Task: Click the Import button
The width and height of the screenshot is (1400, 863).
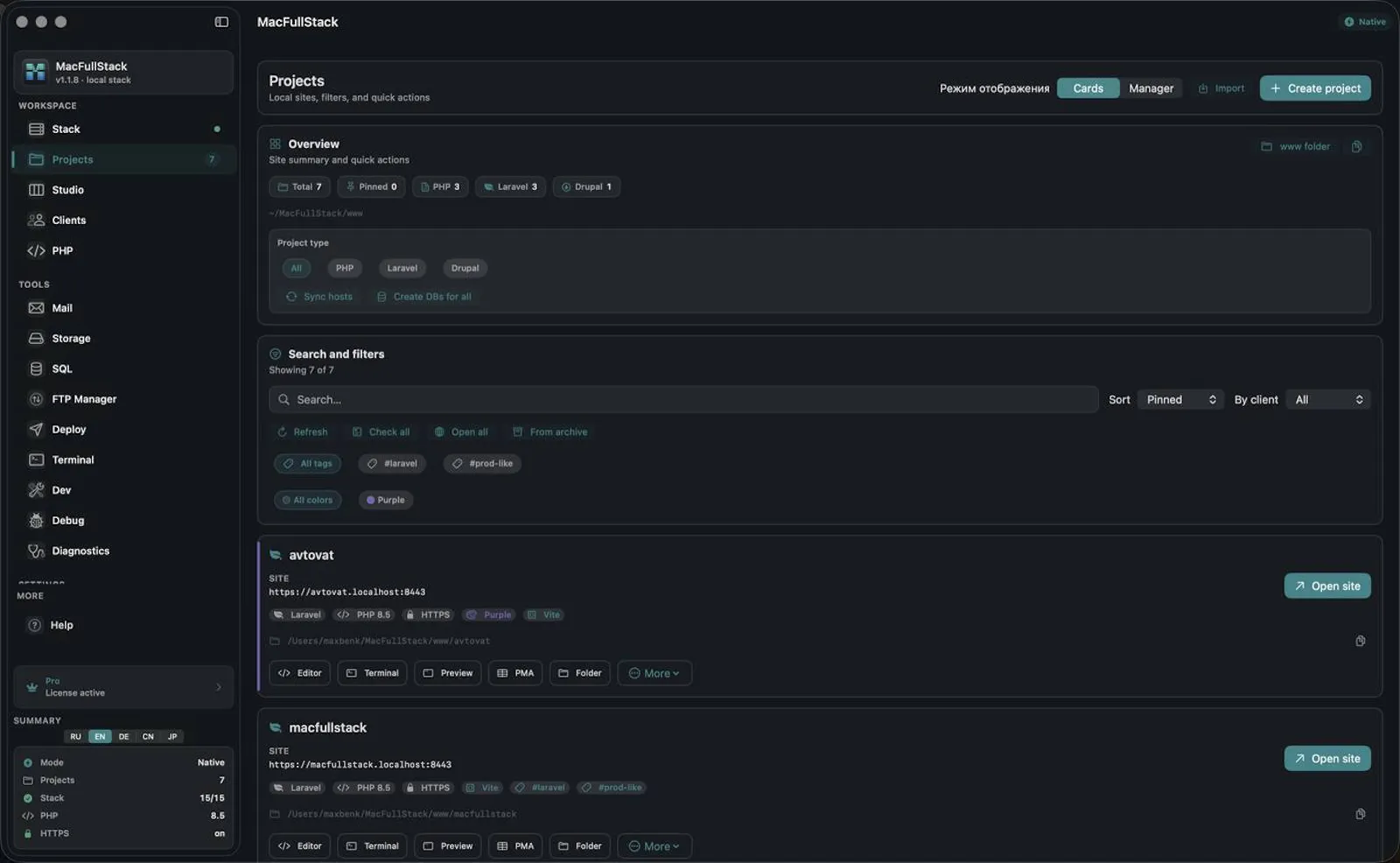Action: (x=1221, y=88)
